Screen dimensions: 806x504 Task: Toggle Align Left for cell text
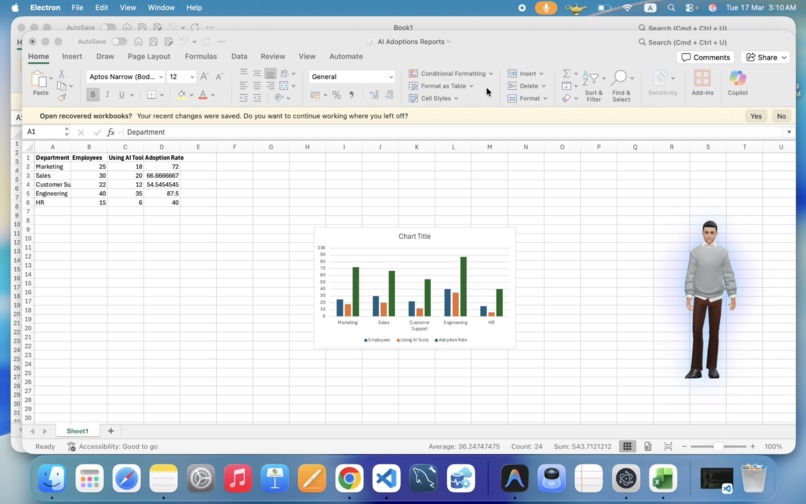244,85
